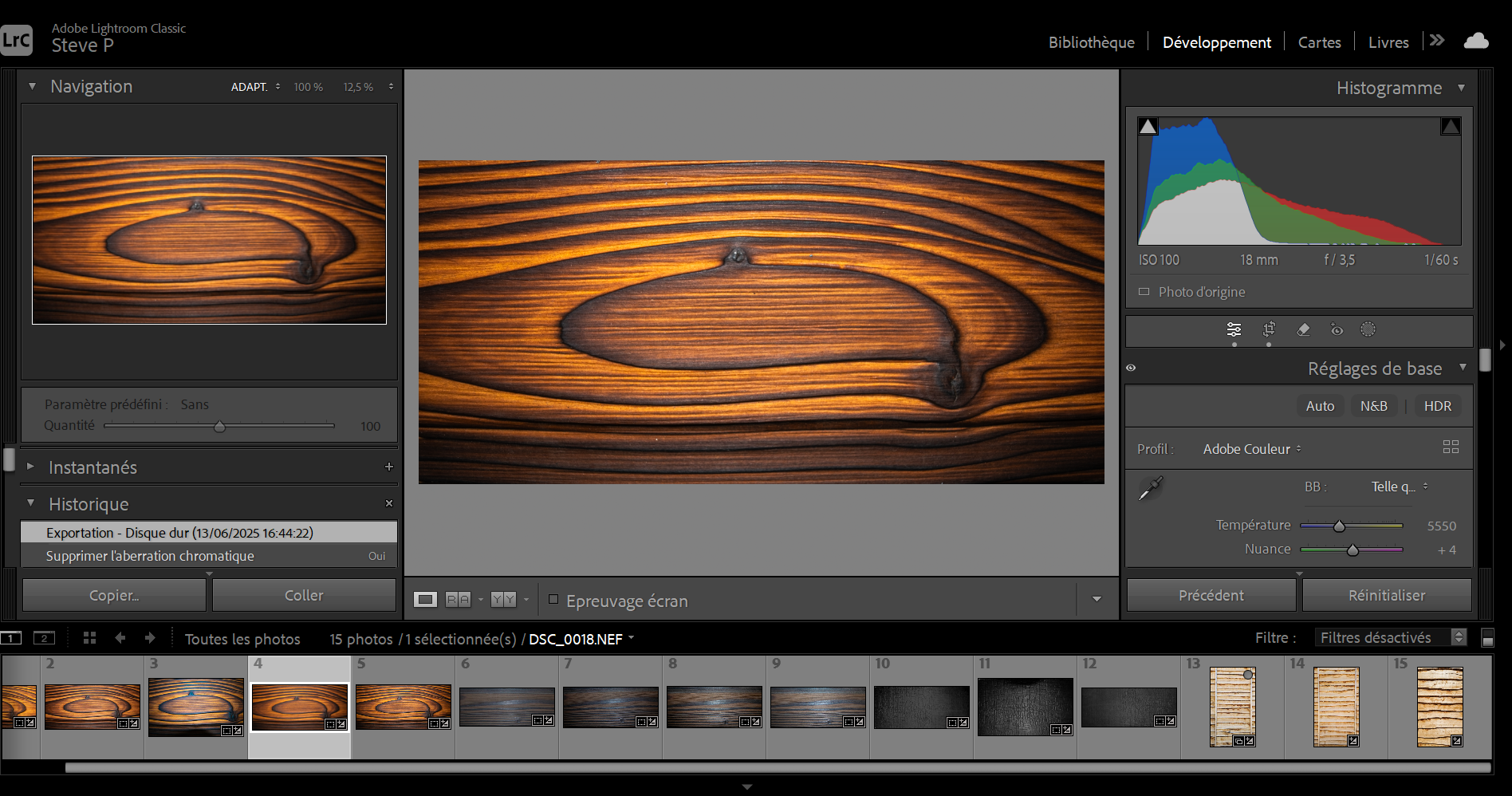Open the Cartes module

point(1319,42)
